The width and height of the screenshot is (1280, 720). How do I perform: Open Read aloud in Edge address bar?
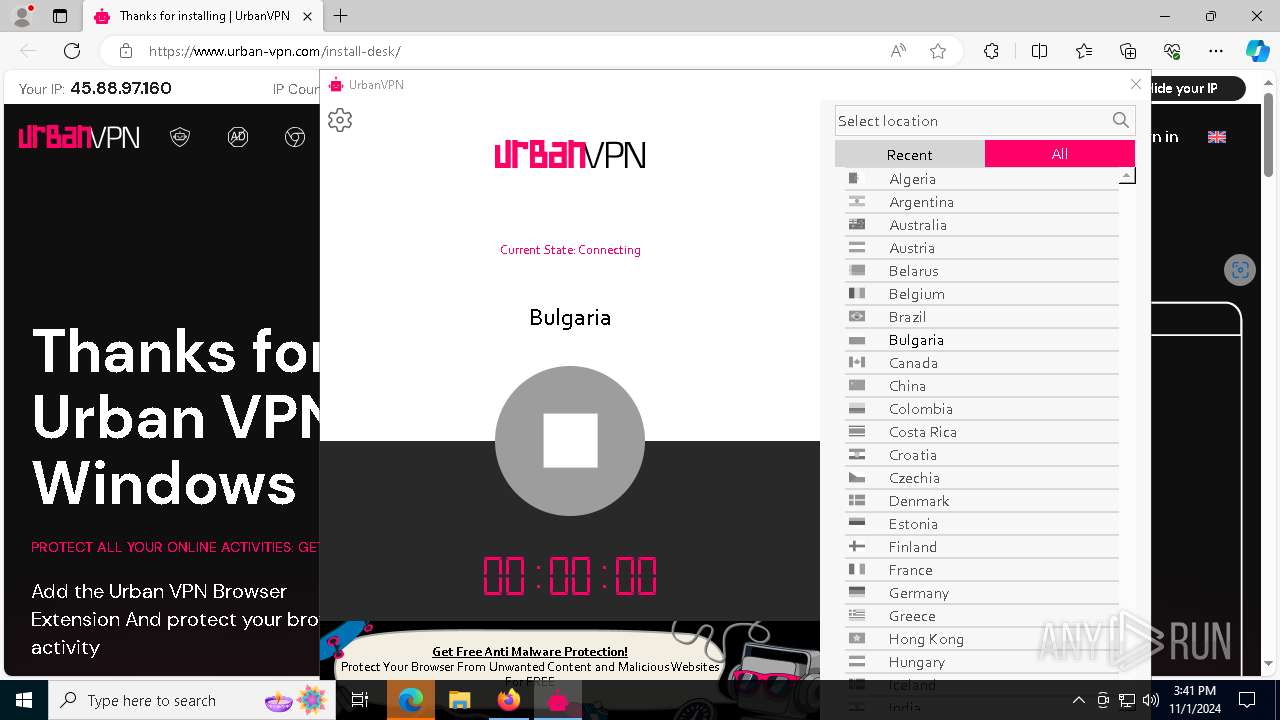[x=898, y=51]
